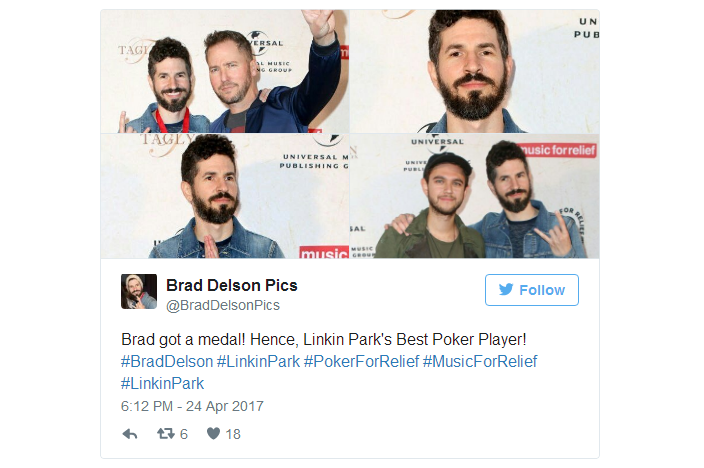Open the #PokerForRelief hashtag

tap(361, 362)
